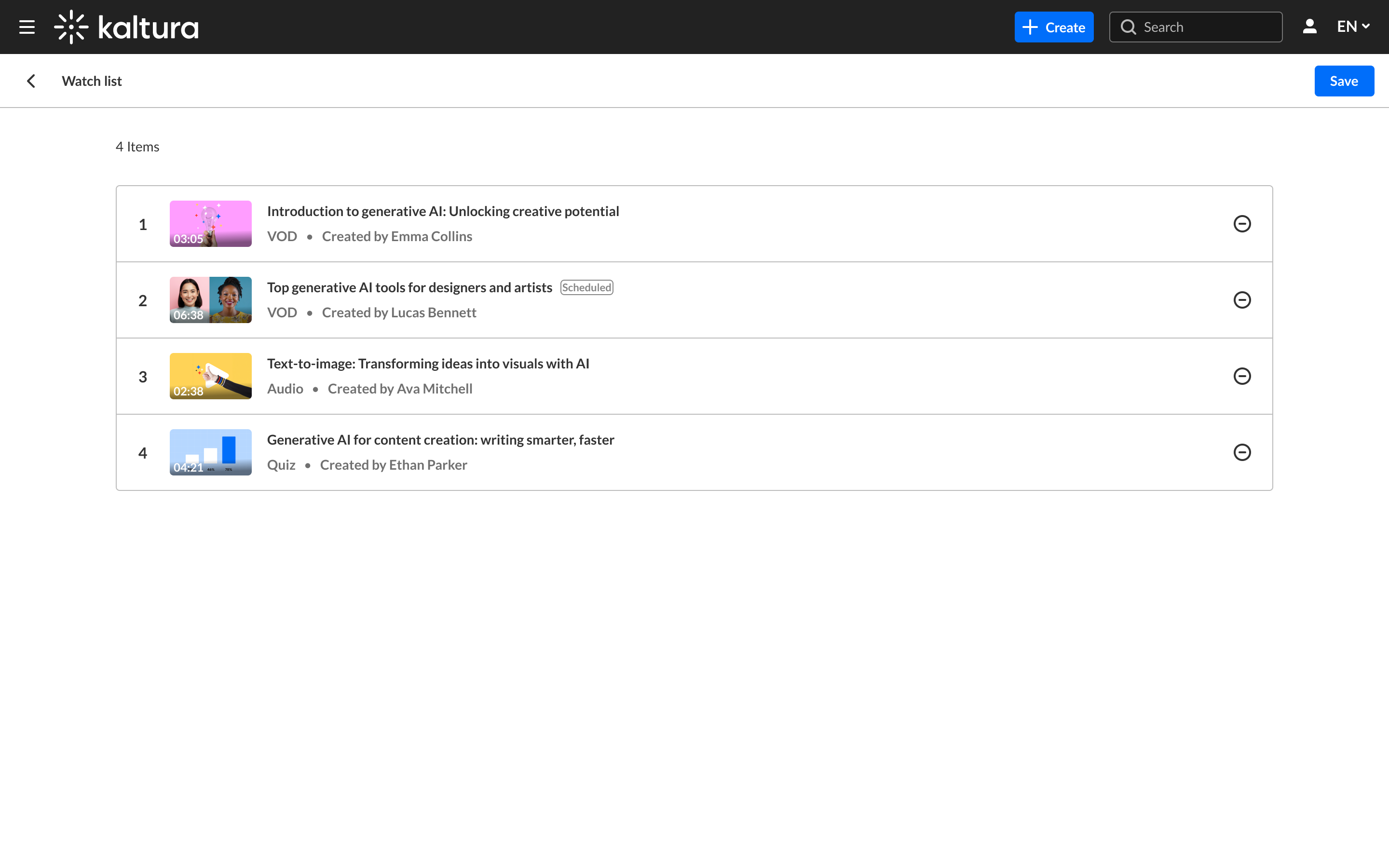Screen dimensions: 1389x868
Task: Open the pink lightbulb video thumbnail
Action: click(211, 224)
